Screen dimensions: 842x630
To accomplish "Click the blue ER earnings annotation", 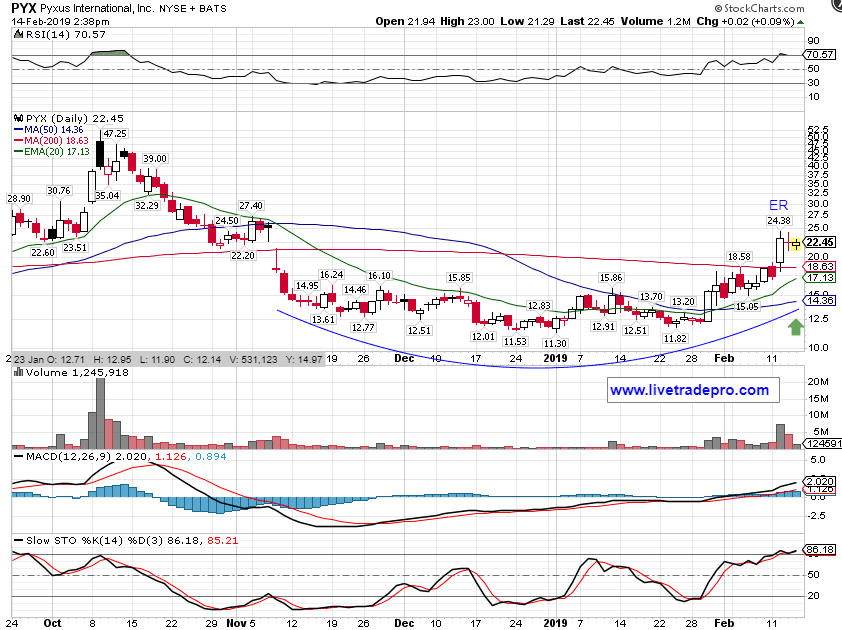I will pyautogui.click(x=779, y=205).
